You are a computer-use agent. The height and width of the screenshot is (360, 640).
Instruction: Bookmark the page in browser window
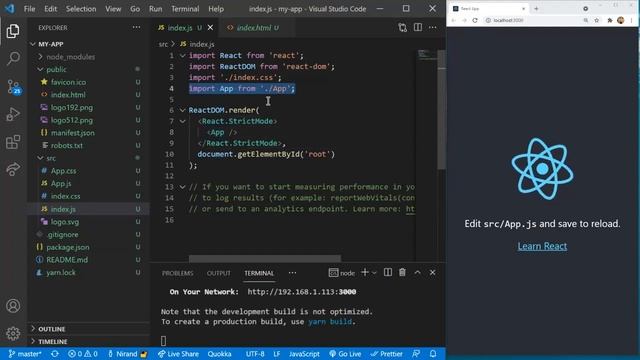(x=596, y=20)
